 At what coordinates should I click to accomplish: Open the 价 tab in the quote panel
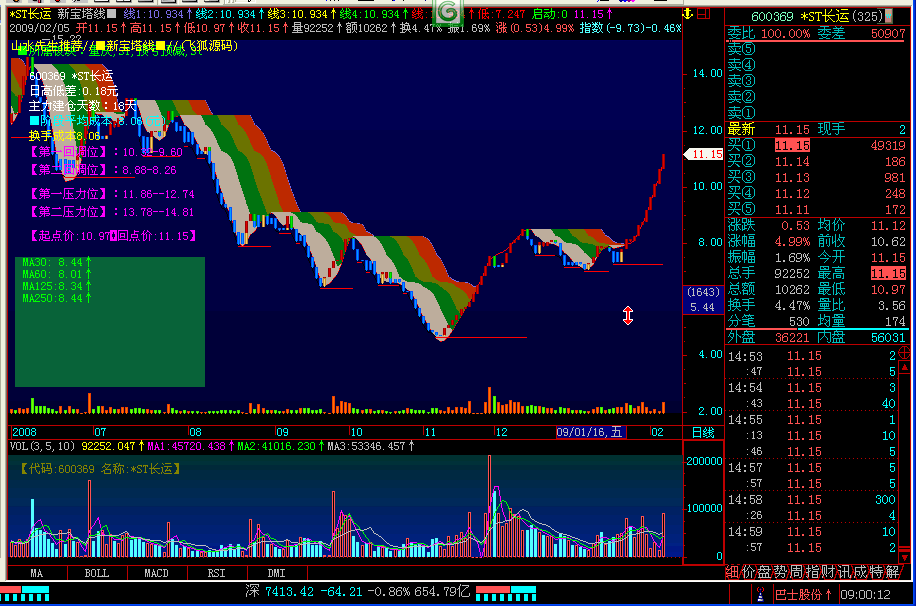coord(748,572)
